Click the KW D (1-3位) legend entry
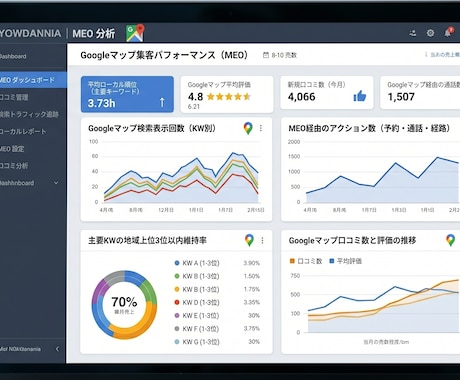Viewport: 460px width, 380px height. click(197, 302)
